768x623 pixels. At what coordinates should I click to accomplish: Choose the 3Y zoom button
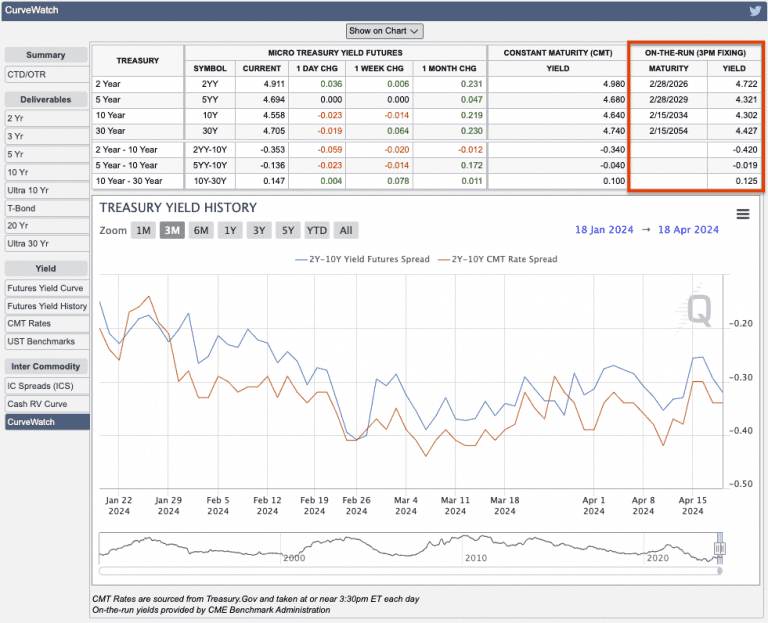259,230
